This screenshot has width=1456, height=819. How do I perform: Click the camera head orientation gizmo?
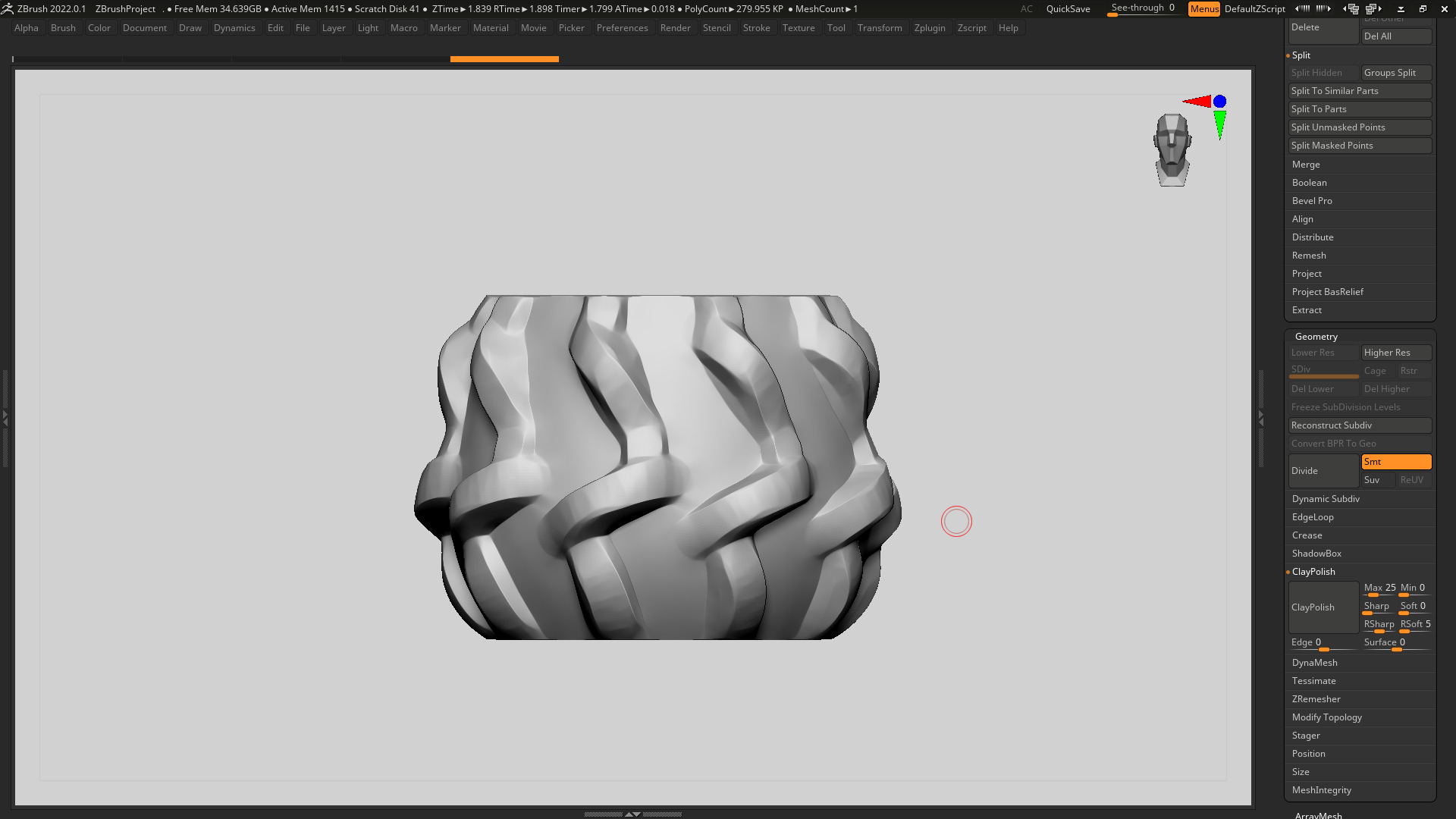(1172, 150)
